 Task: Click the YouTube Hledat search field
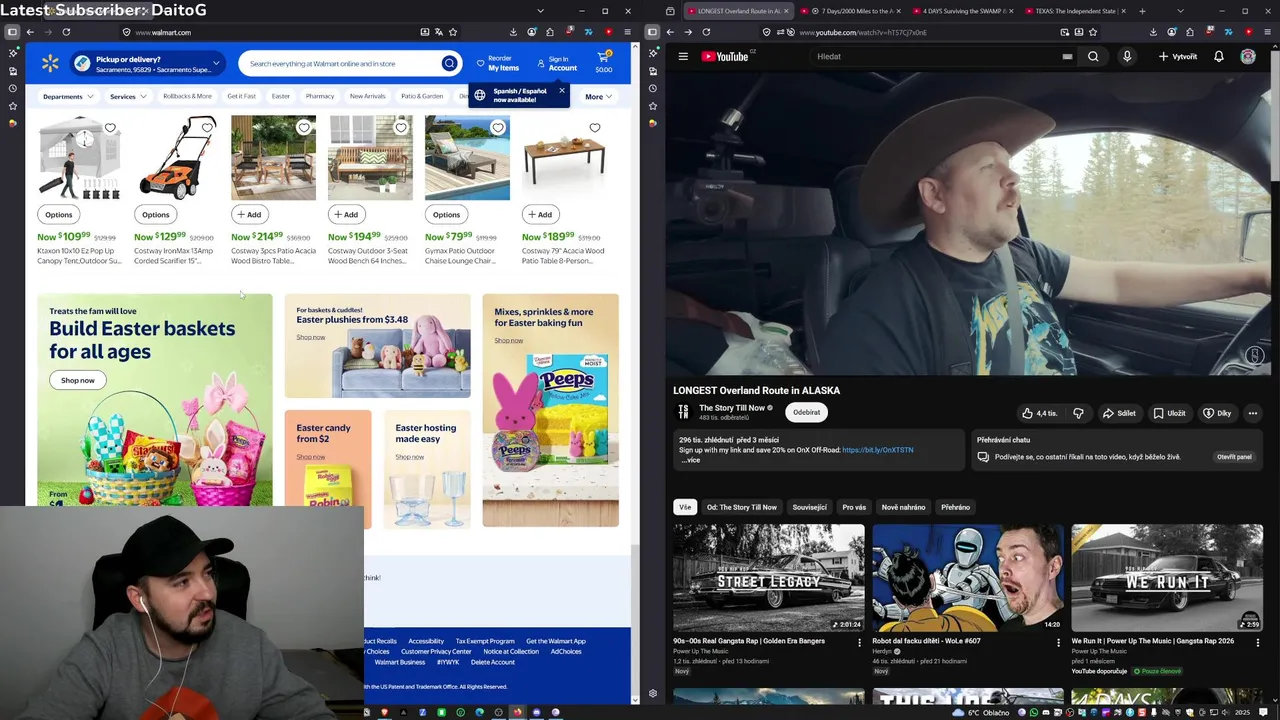(x=935, y=56)
